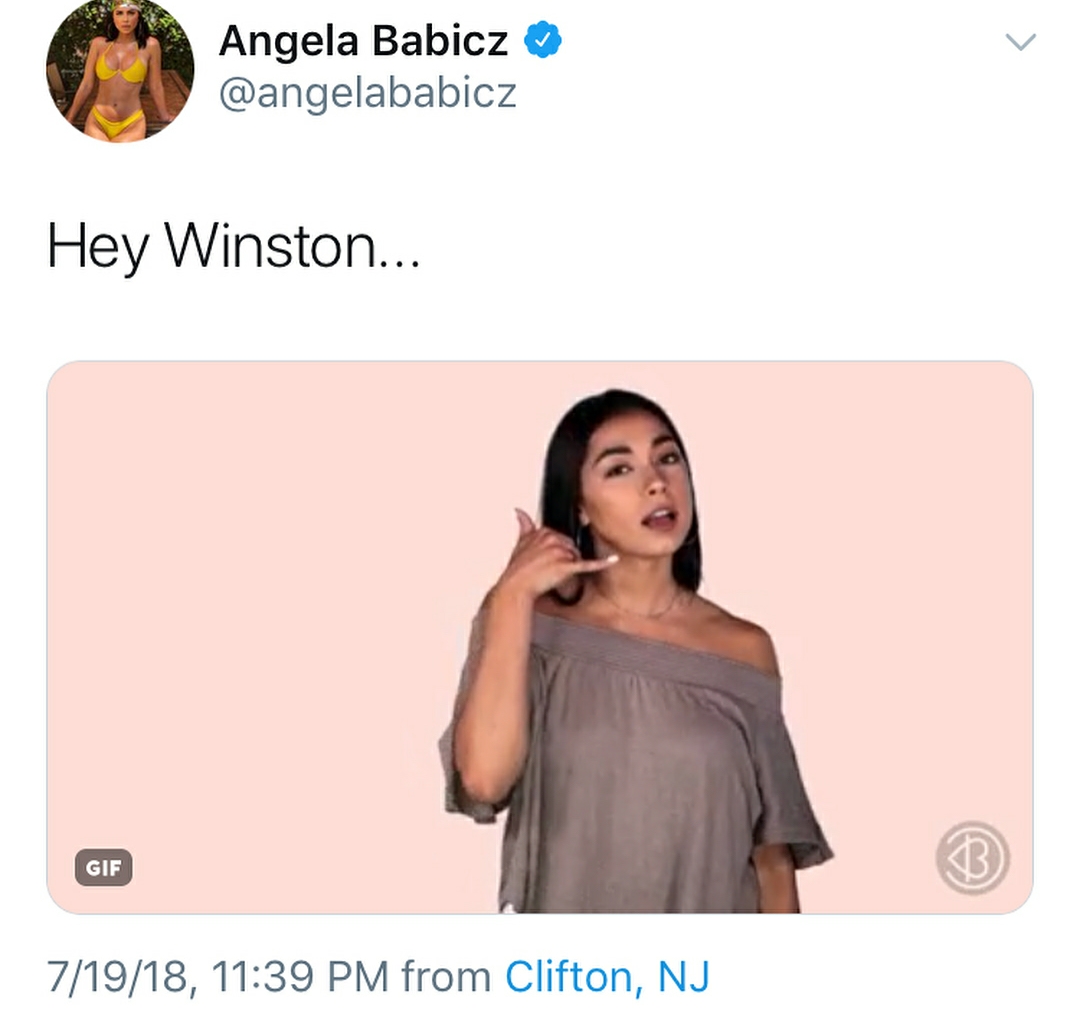Click the 'Hey Winston...' tweet text
Viewport: 1080px width, 1019px height.
pyautogui.click(x=233, y=247)
